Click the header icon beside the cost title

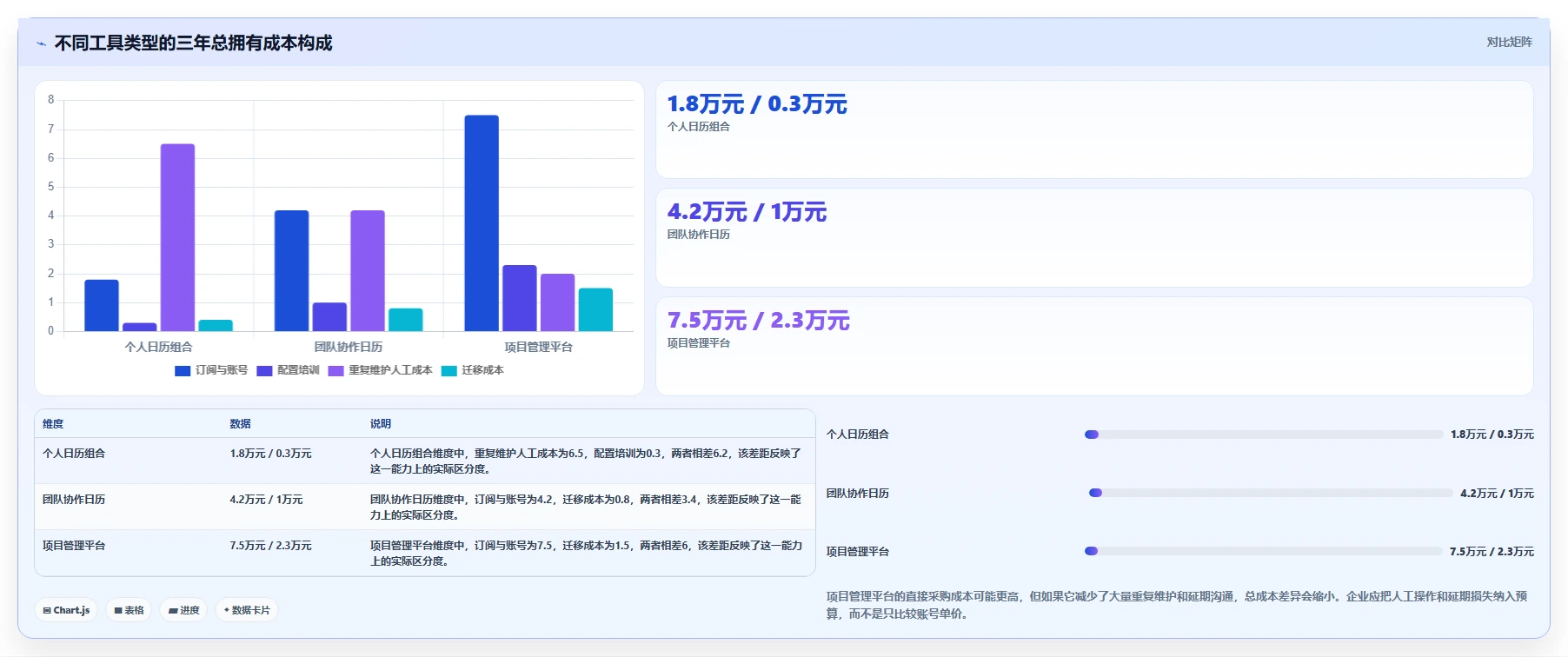41,43
